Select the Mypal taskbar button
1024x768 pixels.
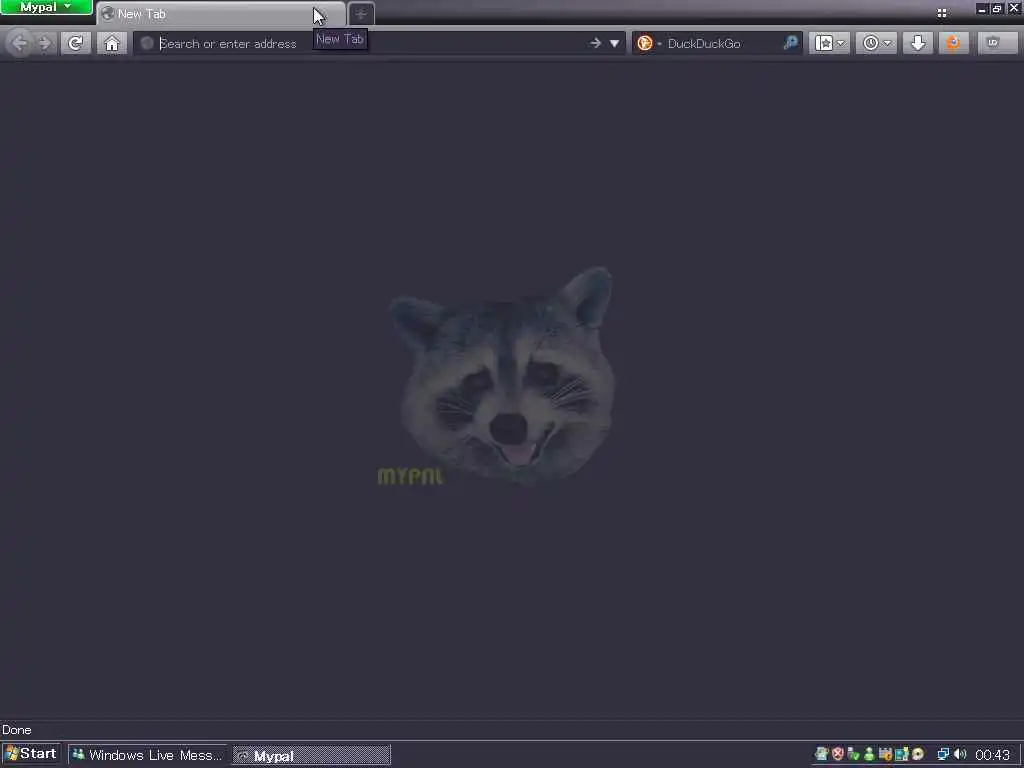pyautogui.click(x=312, y=756)
